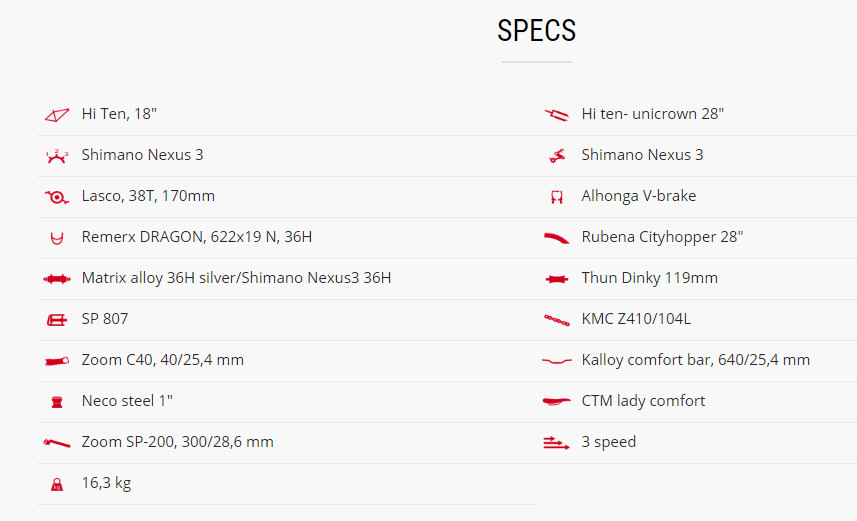
Task: Select the pedal icon beside SP 807
Action: pos(57,320)
